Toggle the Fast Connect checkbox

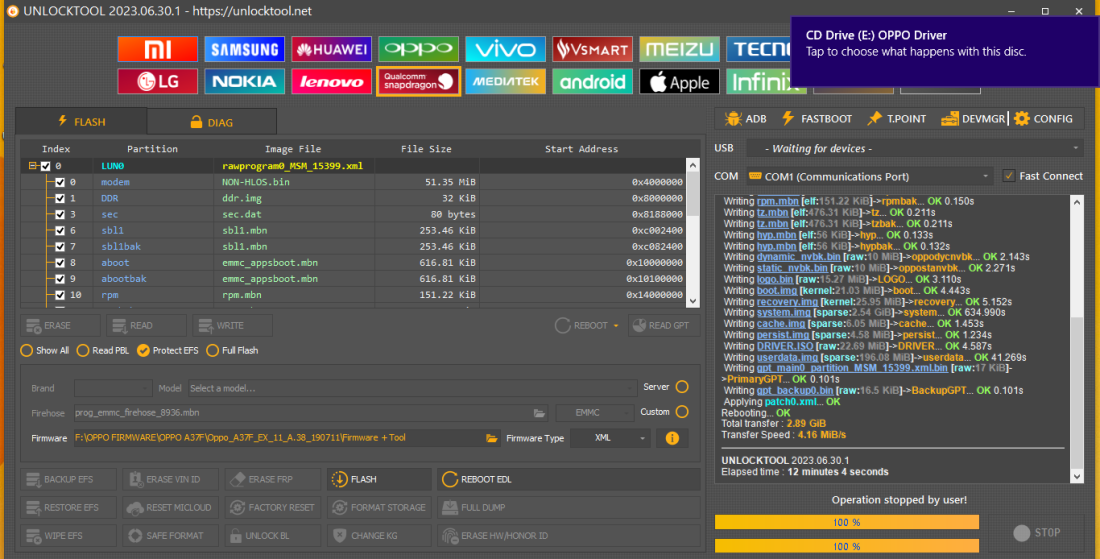click(1008, 176)
